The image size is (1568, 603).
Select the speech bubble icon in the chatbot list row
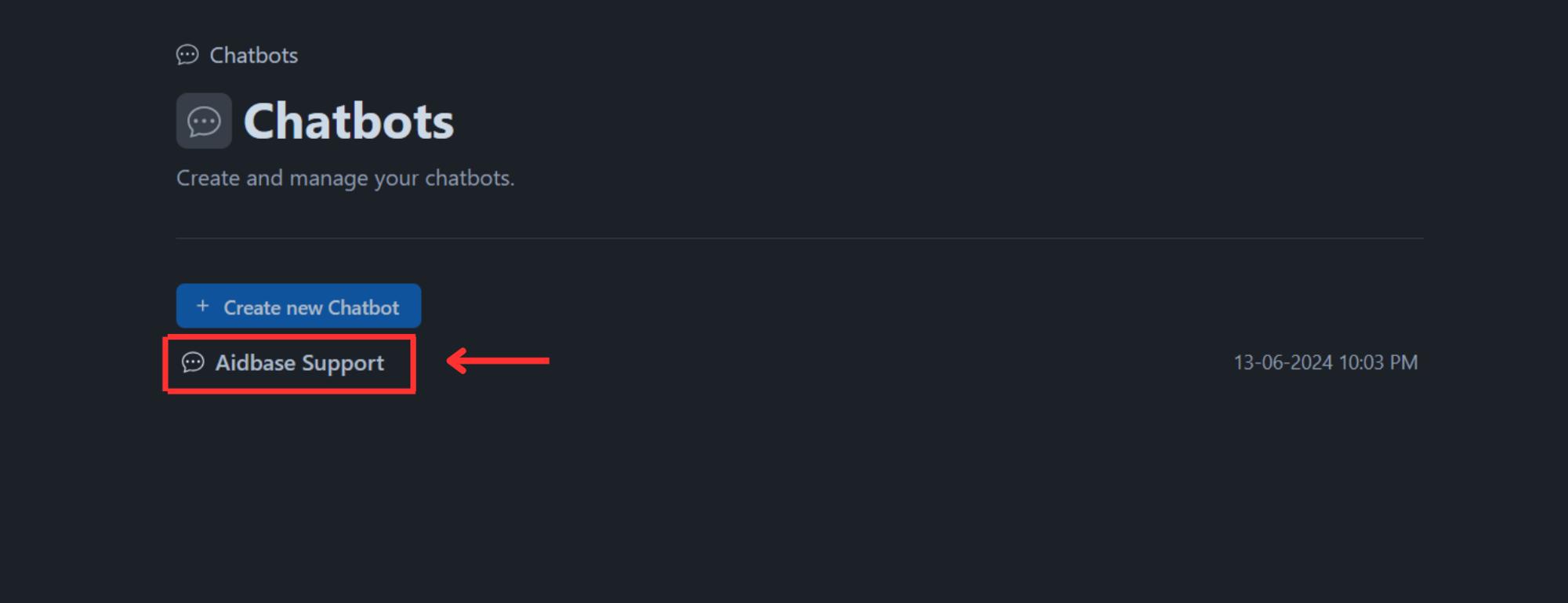[194, 363]
